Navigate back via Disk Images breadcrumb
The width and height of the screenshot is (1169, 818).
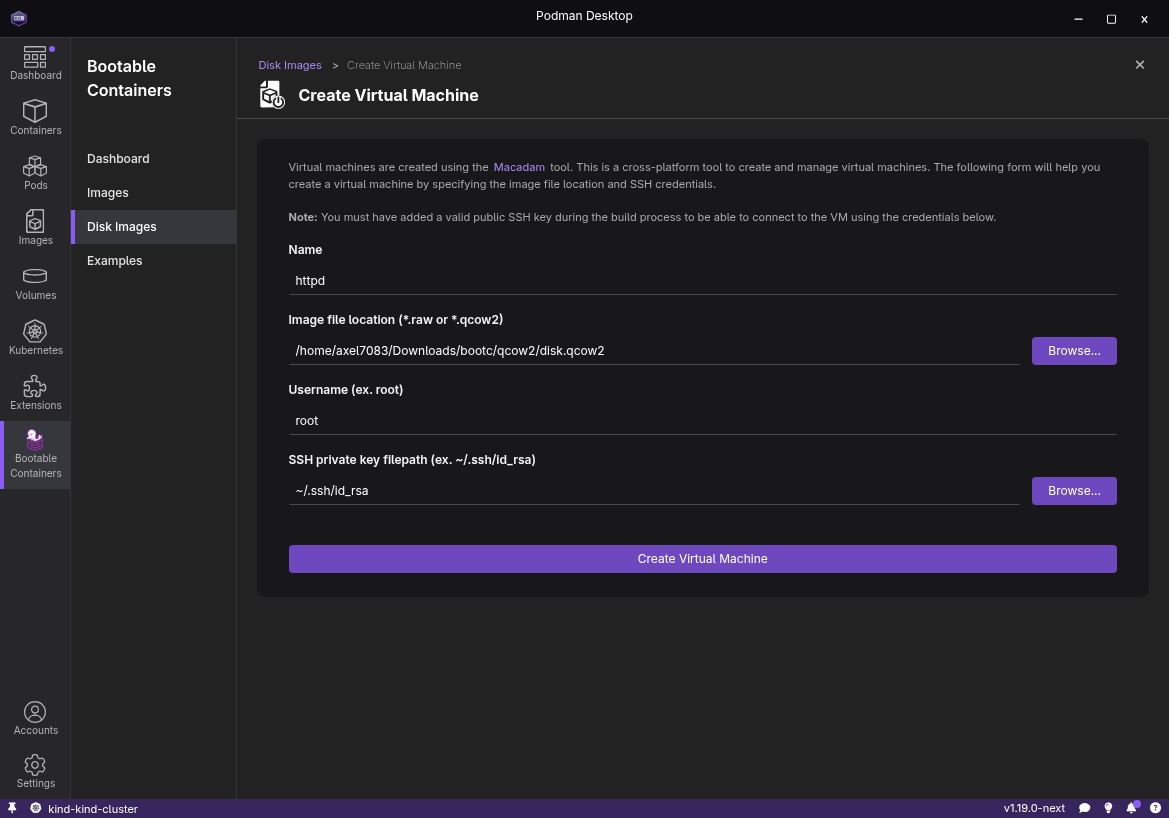click(x=290, y=65)
